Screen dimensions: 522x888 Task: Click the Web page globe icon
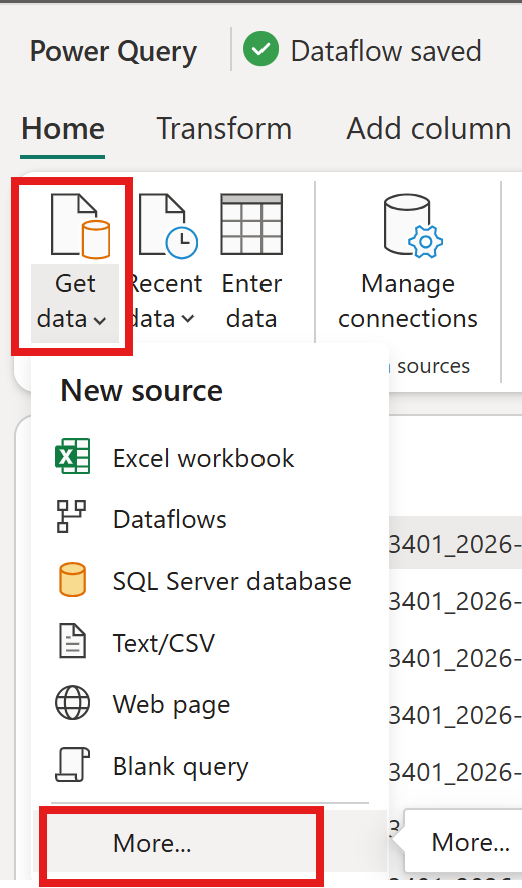click(x=72, y=703)
